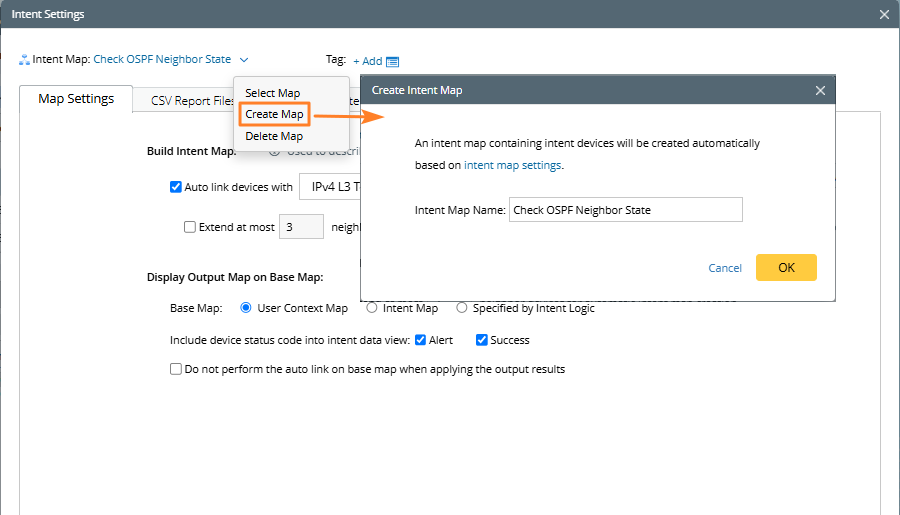Click the Intent Map Name text field
The image size is (900, 515).
(x=625, y=210)
